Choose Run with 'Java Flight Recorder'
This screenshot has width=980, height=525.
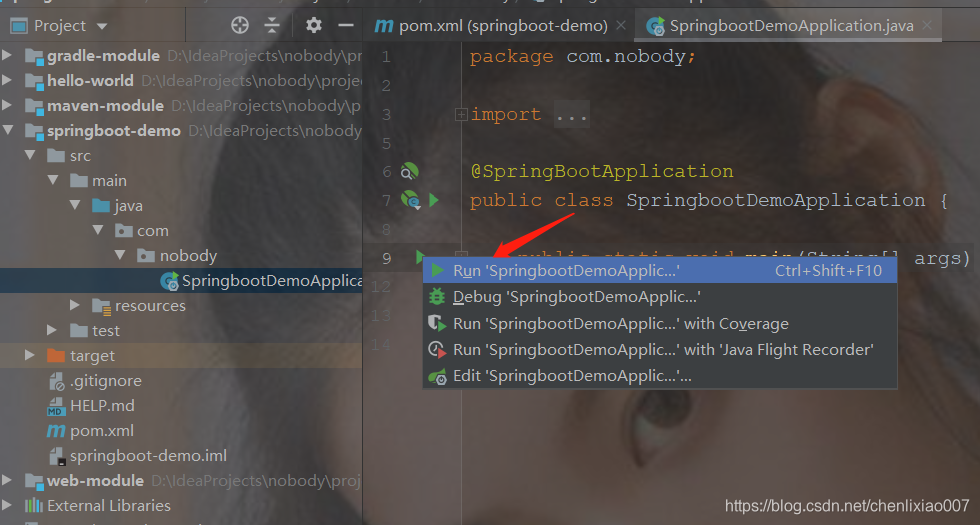point(660,350)
